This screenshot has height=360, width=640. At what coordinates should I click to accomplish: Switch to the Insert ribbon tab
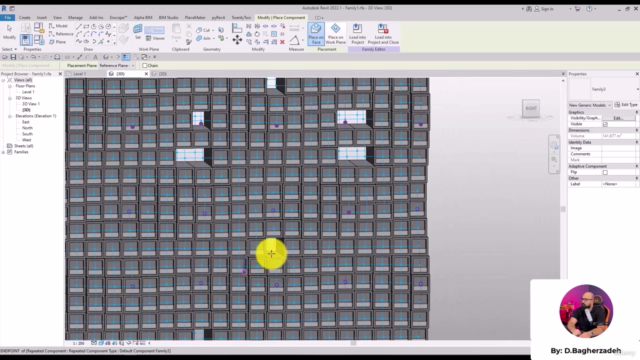pyautogui.click(x=42, y=18)
